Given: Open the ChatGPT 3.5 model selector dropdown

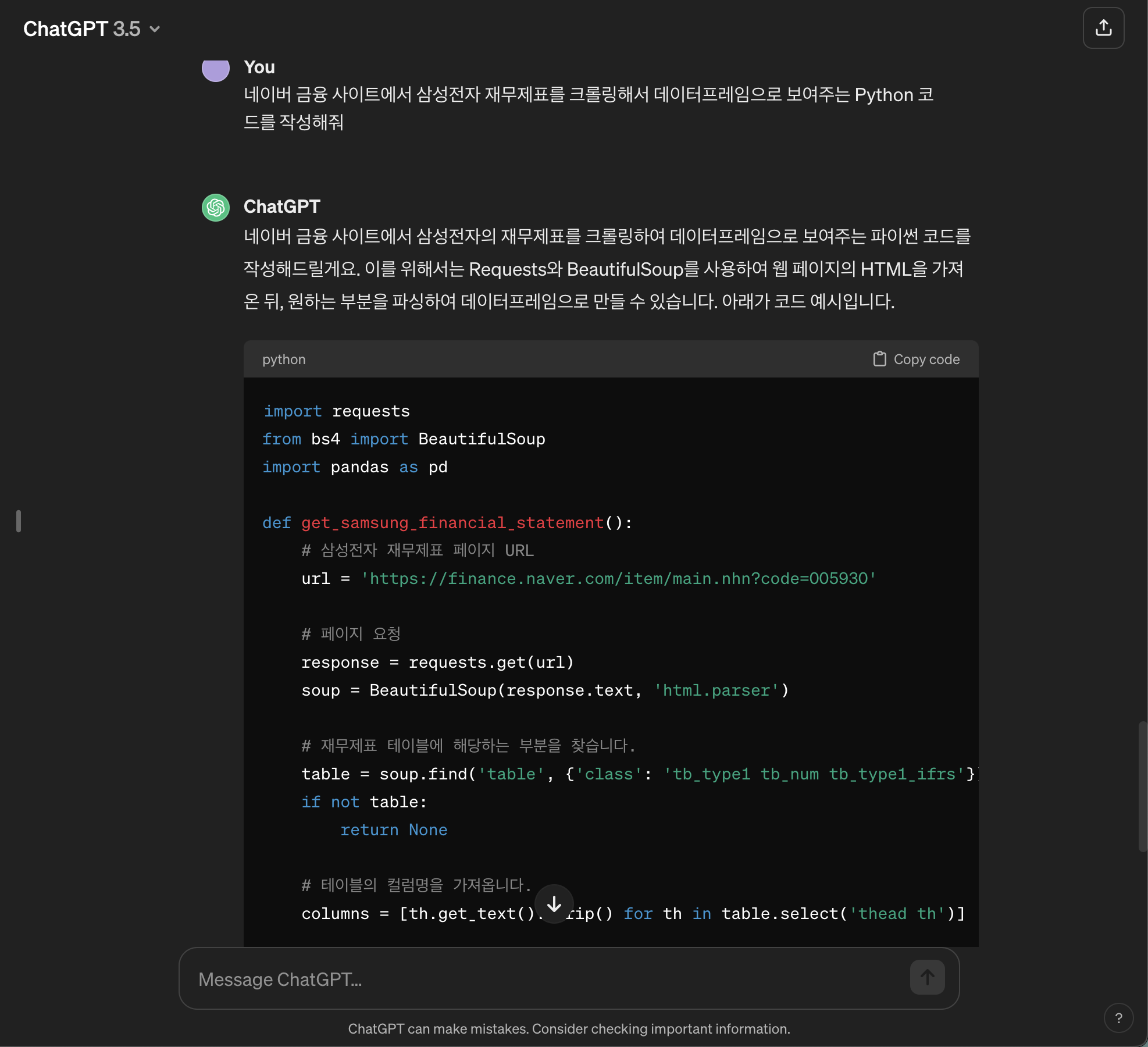Looking at the screenshot, I should (x=91, y=29).
